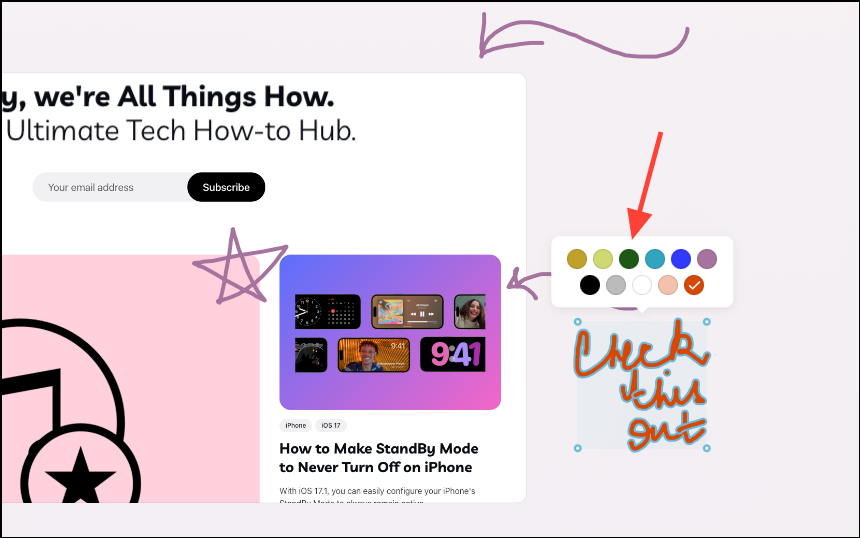
Task: Select the long purple curved arrow drawing
Action: pos(584,36)
